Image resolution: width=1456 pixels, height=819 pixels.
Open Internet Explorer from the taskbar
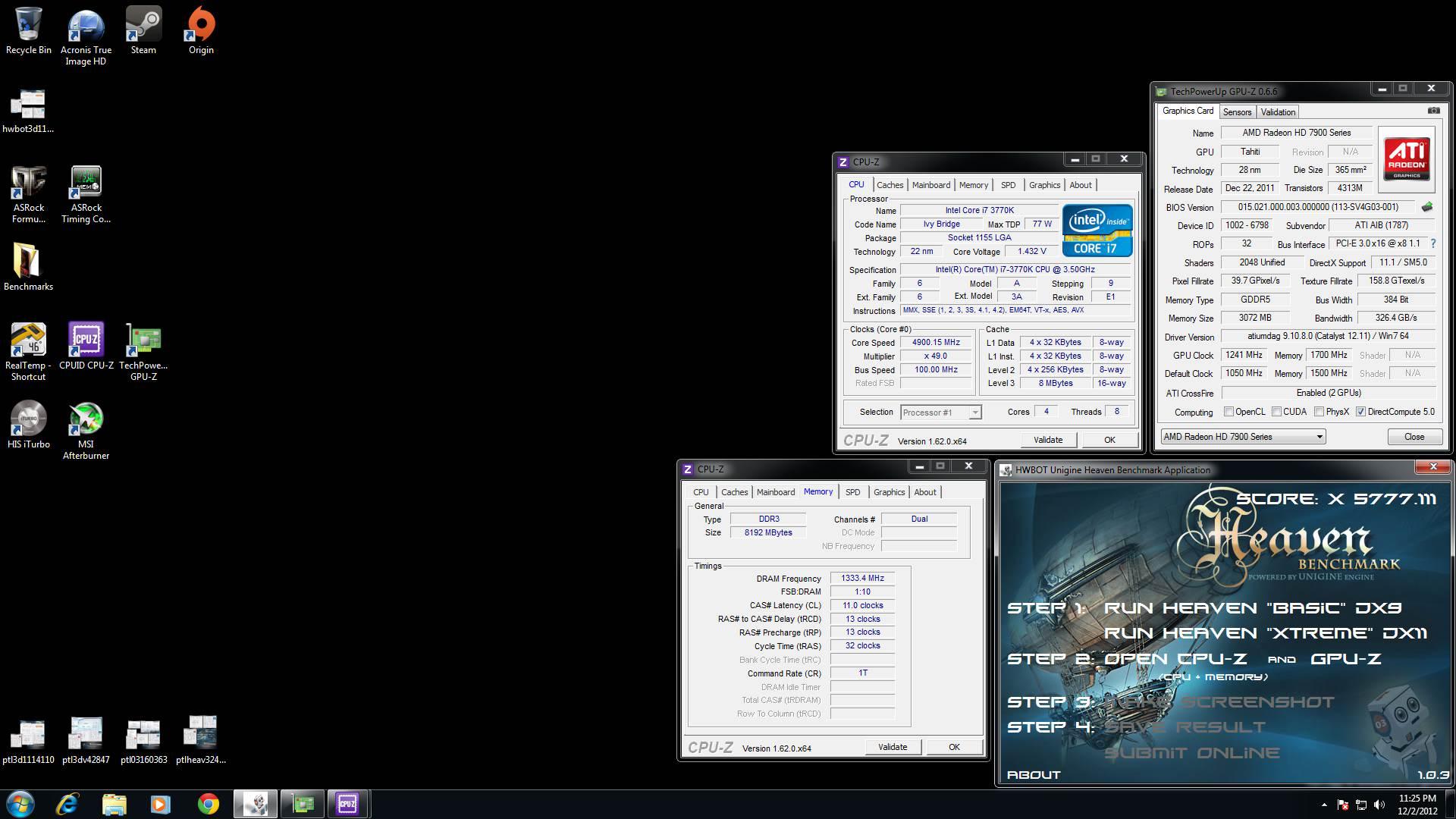tap(67, 804)
